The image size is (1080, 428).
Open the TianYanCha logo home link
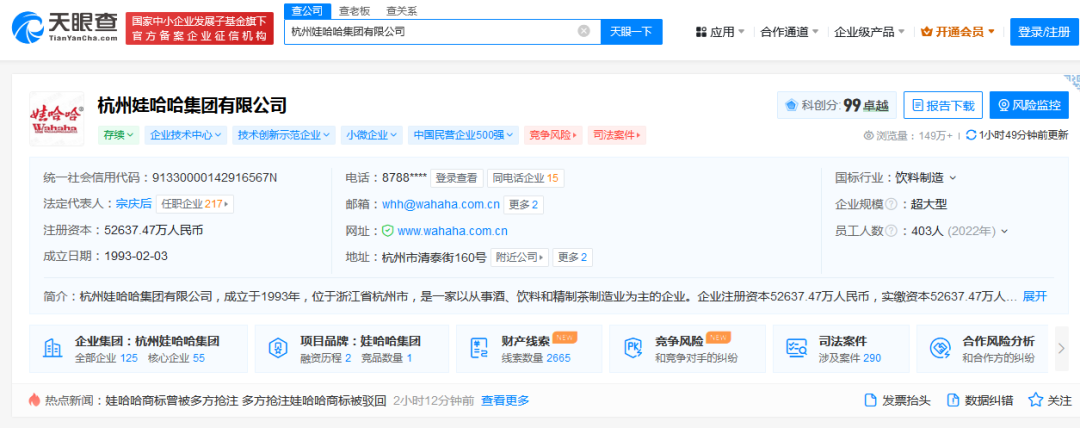click(x=65, y=29)
